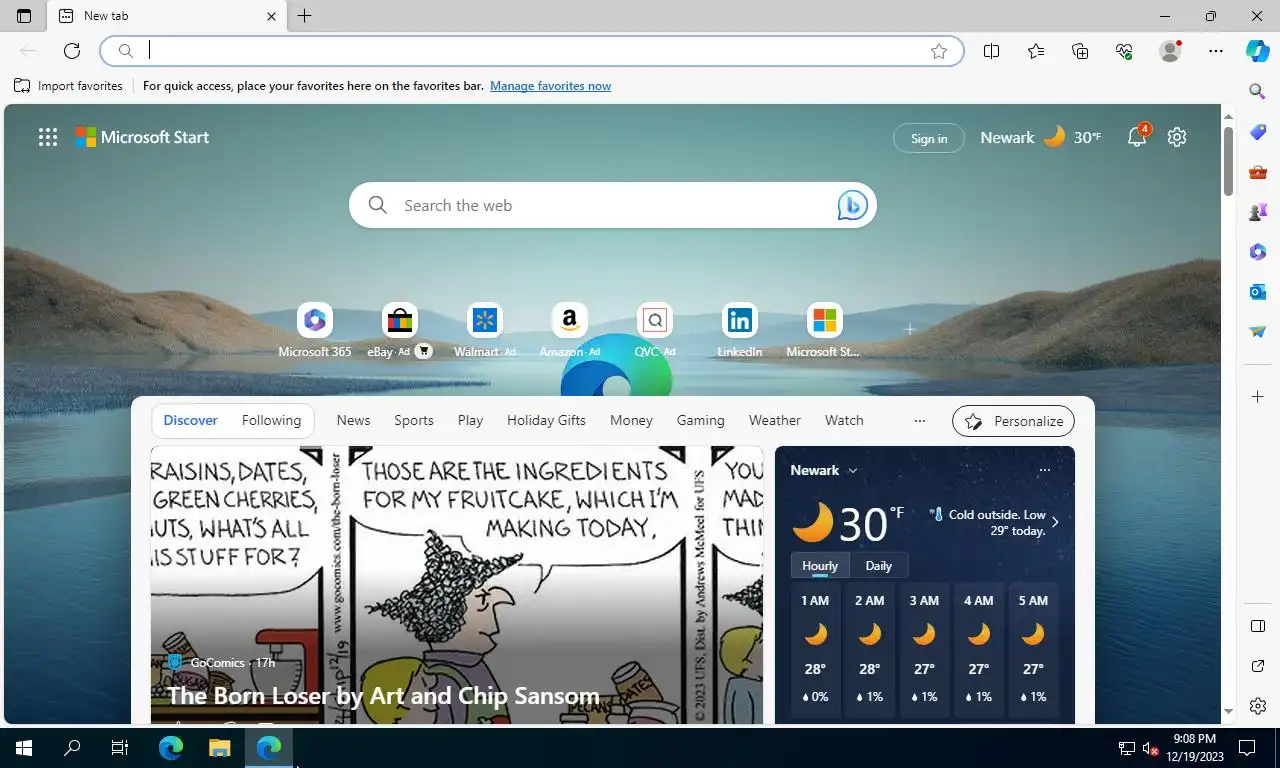Open the sidebar Tools briefcase icon
The height and width of the screenshot is (768, 1280).
point(1258,172)
